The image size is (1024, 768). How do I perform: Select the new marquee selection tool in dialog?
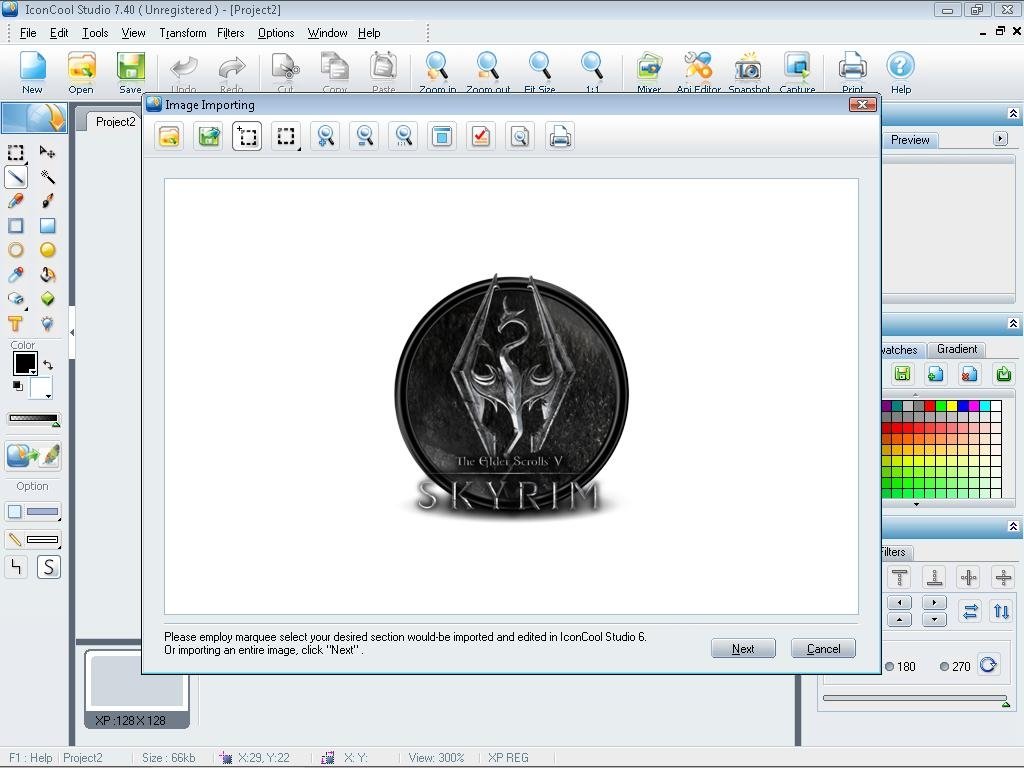(x=247, y=136)
